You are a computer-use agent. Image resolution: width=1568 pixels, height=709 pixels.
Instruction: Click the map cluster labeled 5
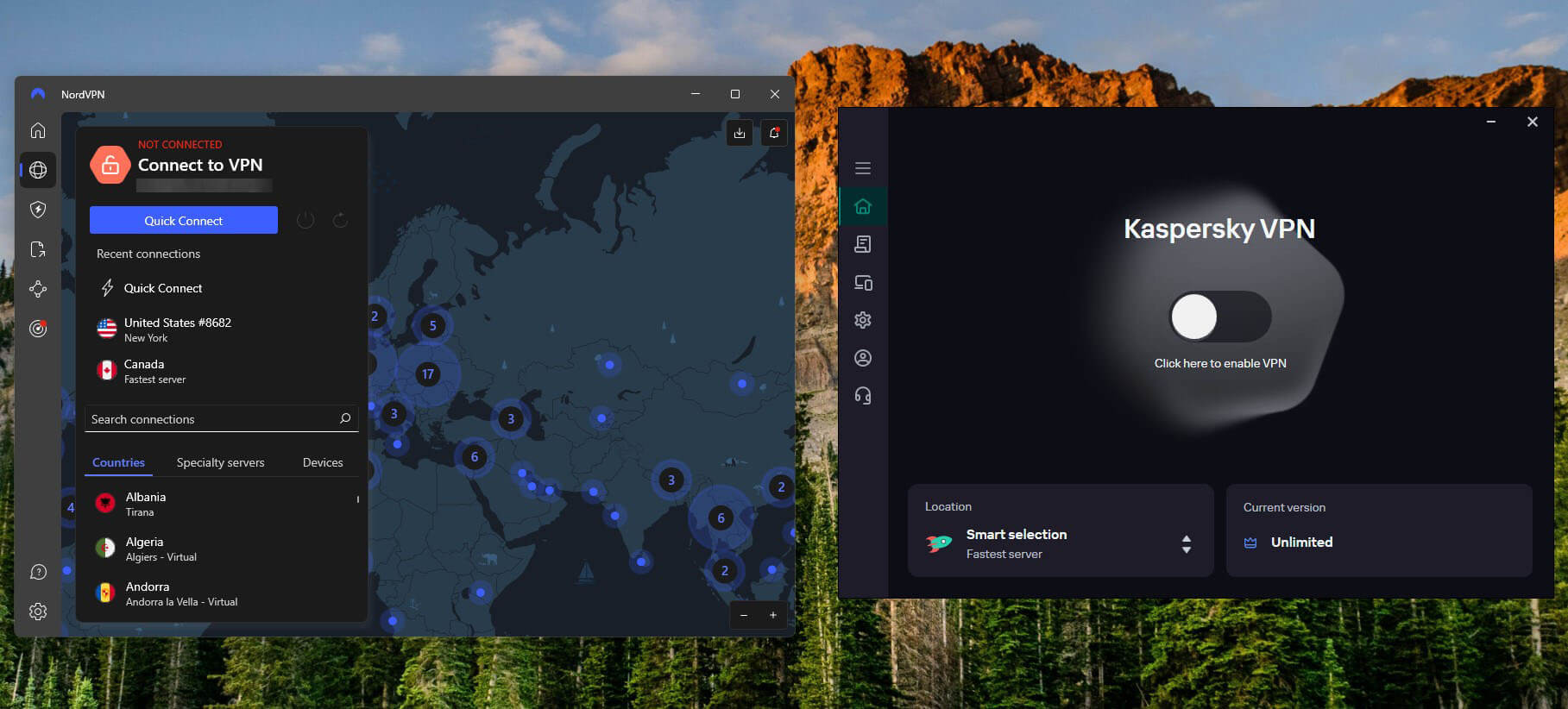pyautogui.click(x=432, y=326)
